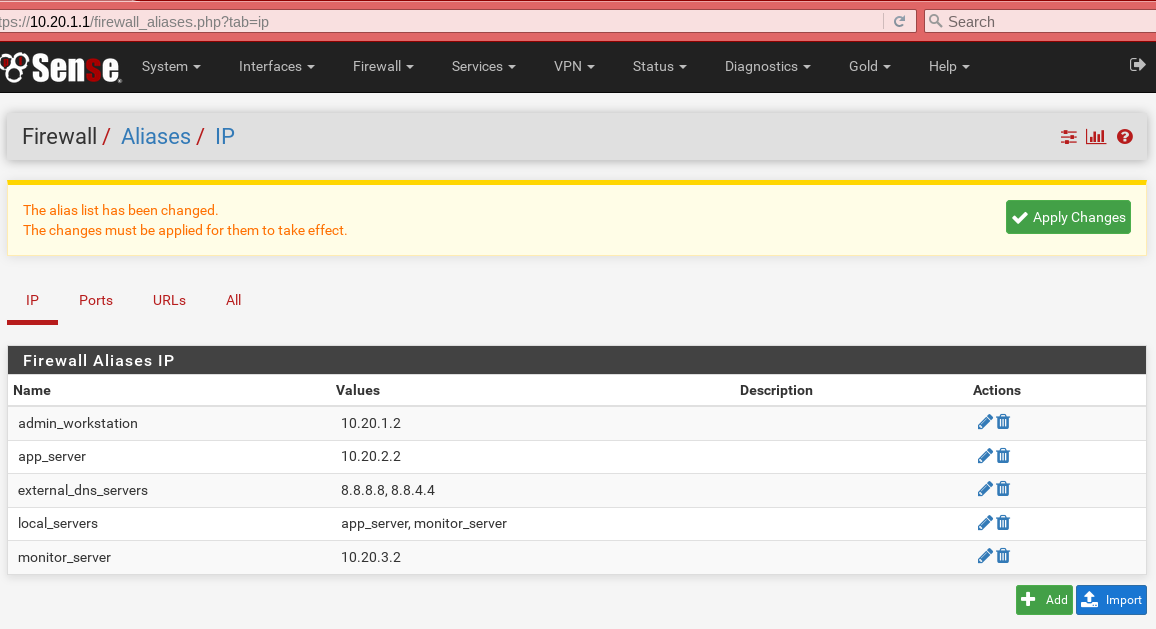Click 'The alias list has been changed.' notice

[x=121, y=210]
